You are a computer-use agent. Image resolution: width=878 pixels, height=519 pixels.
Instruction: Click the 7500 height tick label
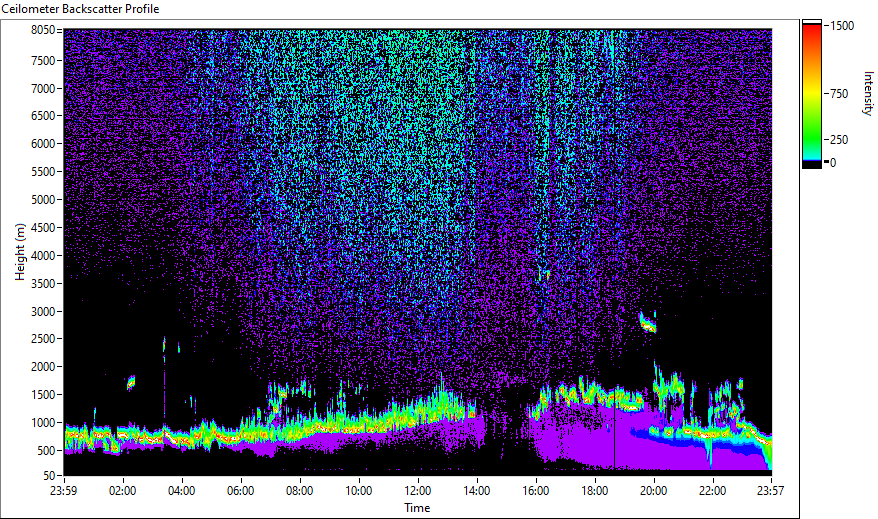click(x=43, y=60)
